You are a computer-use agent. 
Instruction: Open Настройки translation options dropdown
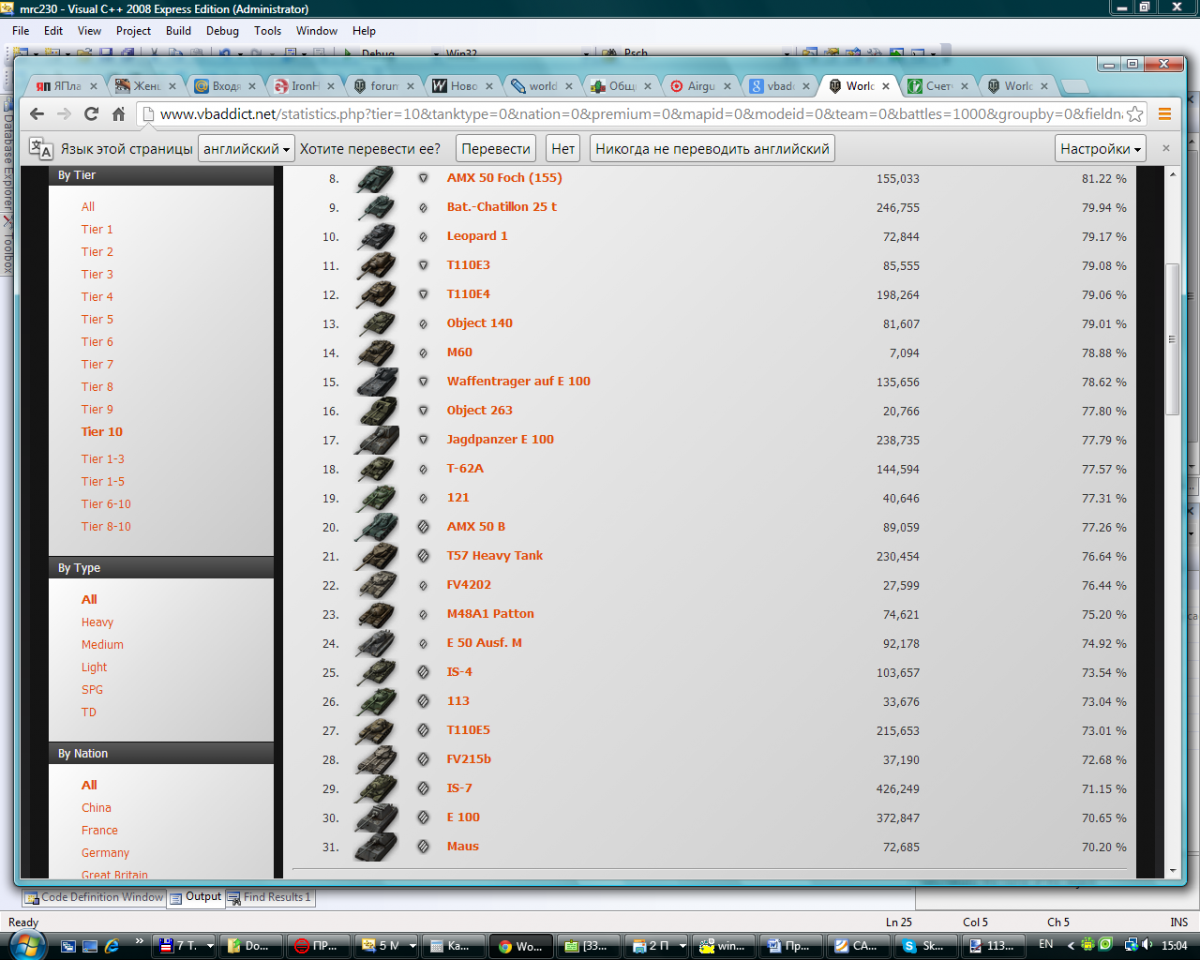[1101, 148]
